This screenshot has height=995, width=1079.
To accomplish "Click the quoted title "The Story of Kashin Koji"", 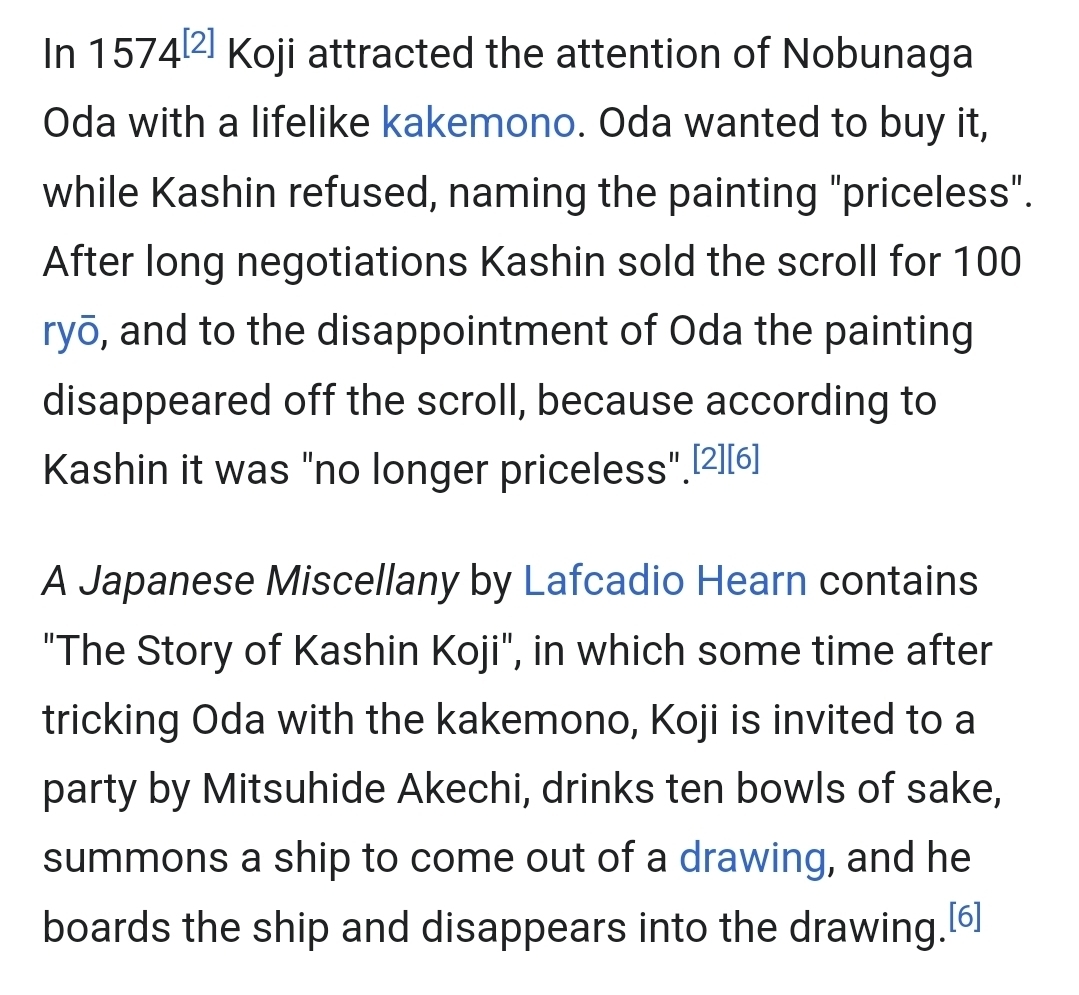I will click(x=285, y=651).
